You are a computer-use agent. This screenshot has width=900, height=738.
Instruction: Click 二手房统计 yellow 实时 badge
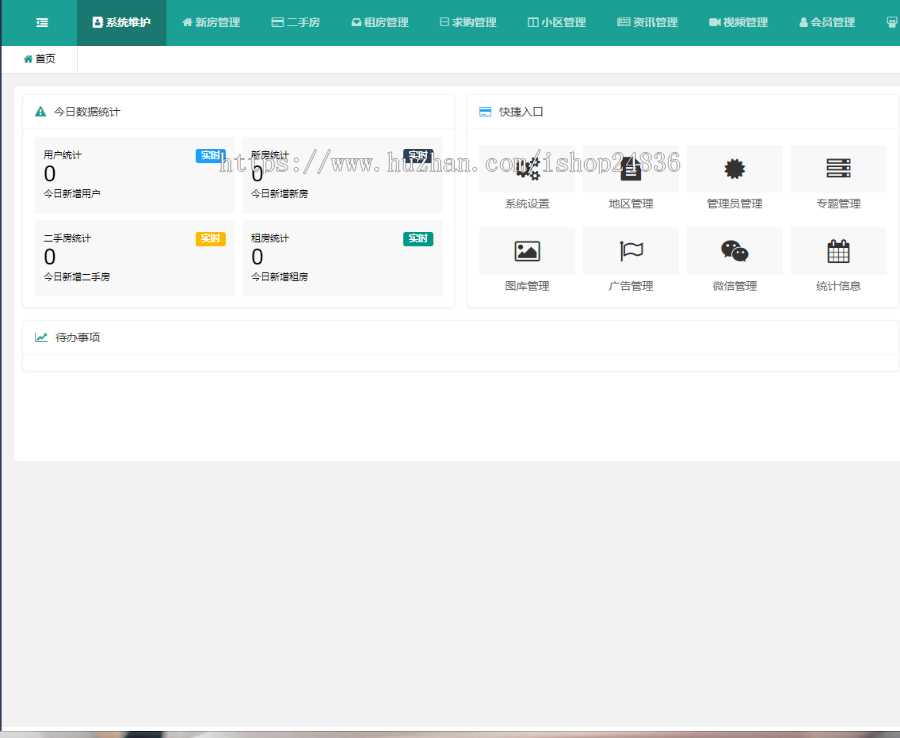(211, 239)
